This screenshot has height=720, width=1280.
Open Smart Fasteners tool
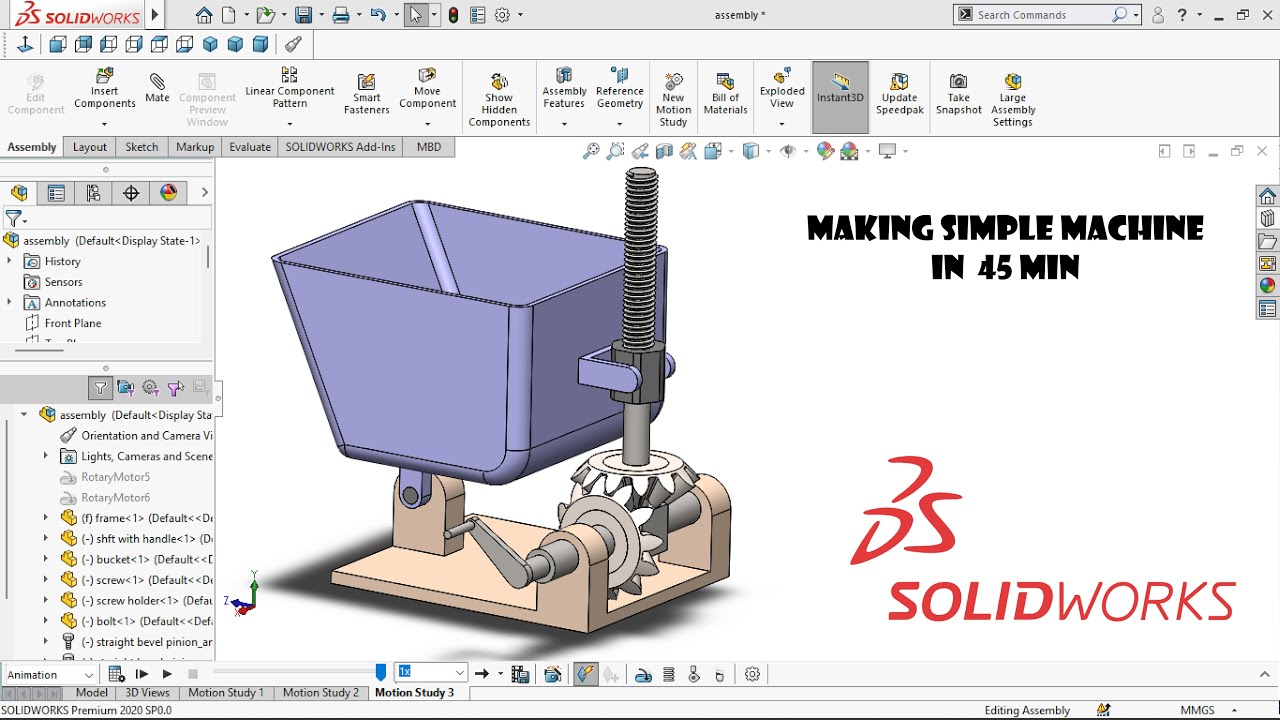pos(367,93)
